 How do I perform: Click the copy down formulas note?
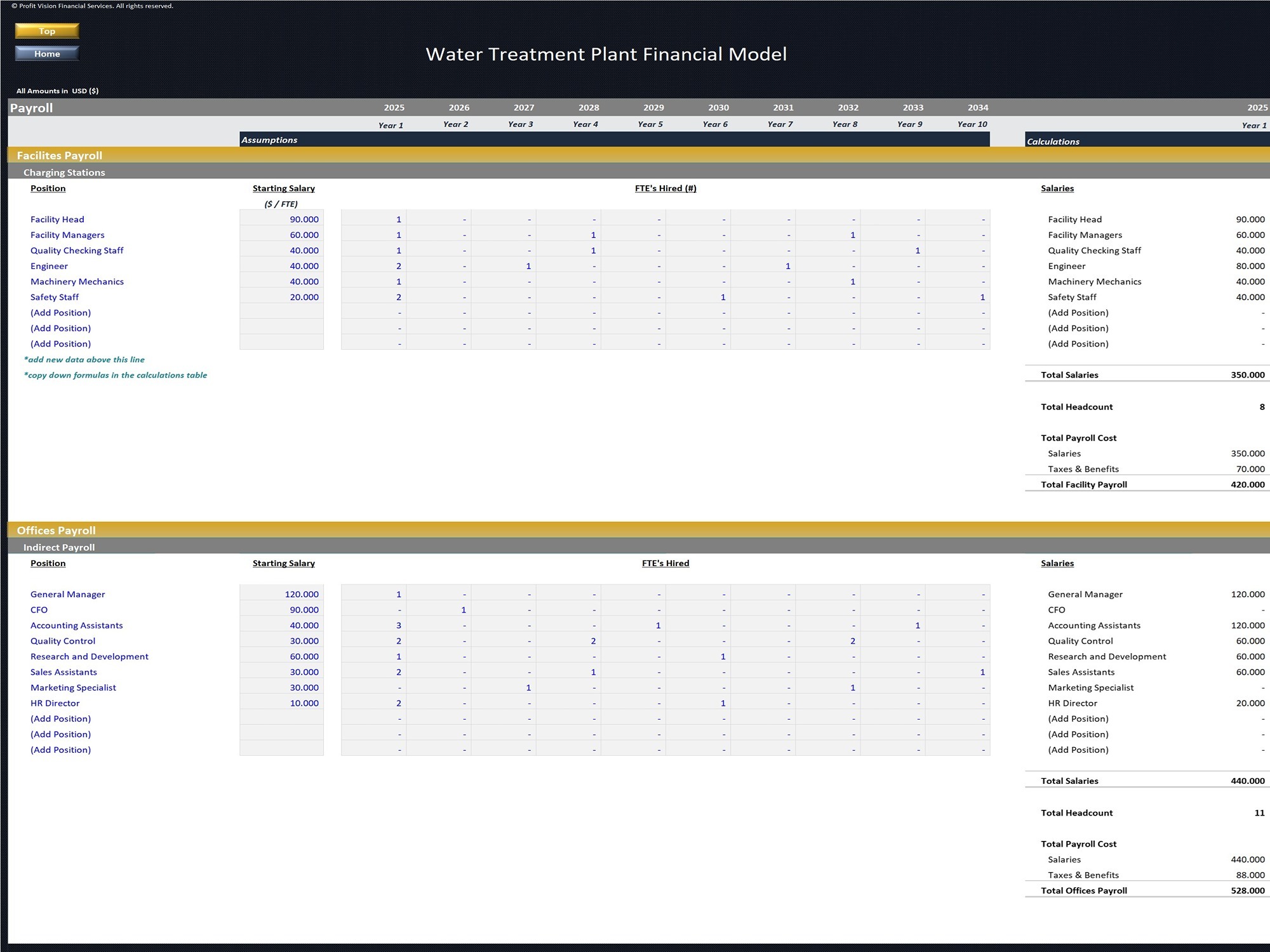pos(116,375)
